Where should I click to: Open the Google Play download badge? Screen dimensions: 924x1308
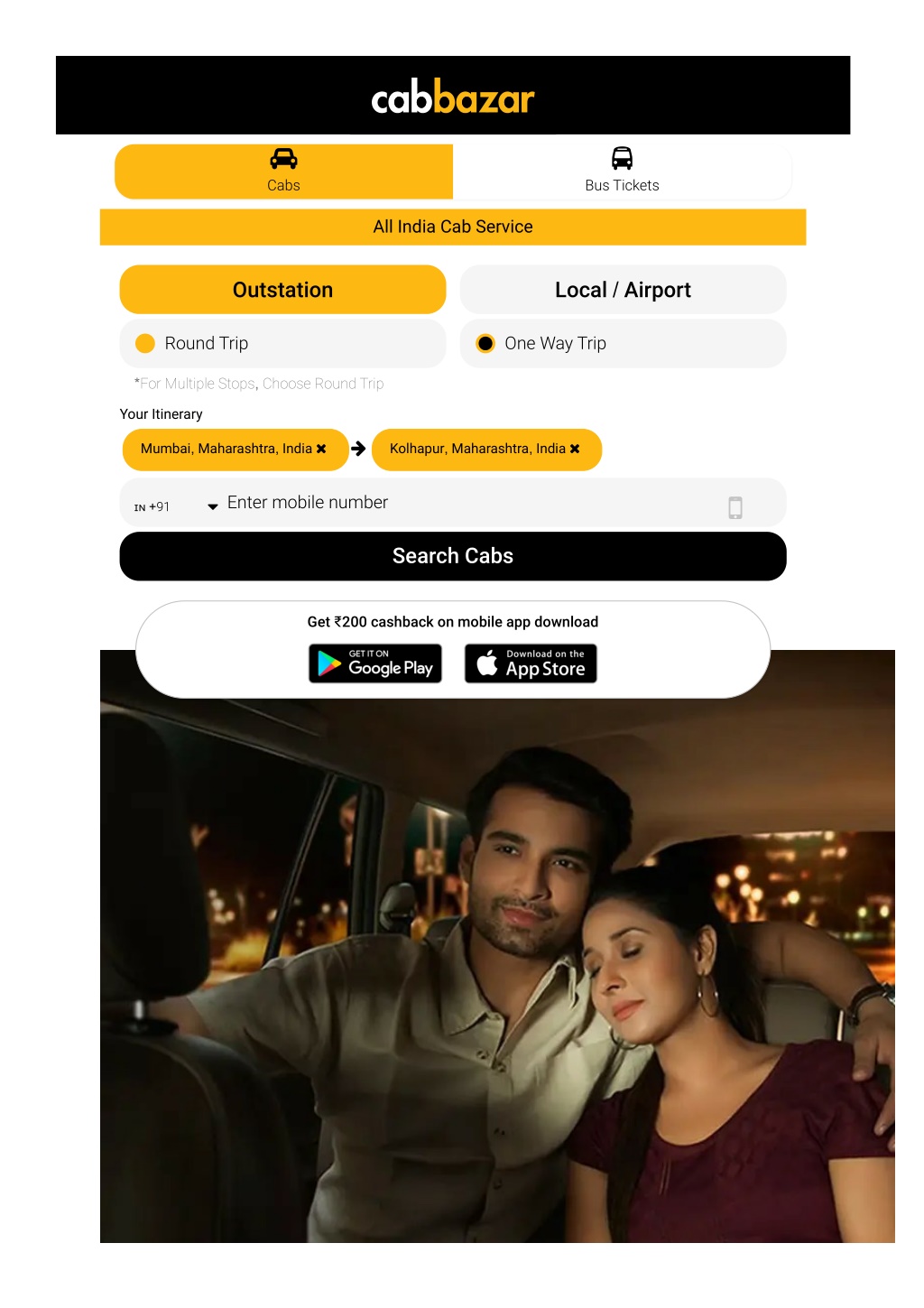[375, 663]
